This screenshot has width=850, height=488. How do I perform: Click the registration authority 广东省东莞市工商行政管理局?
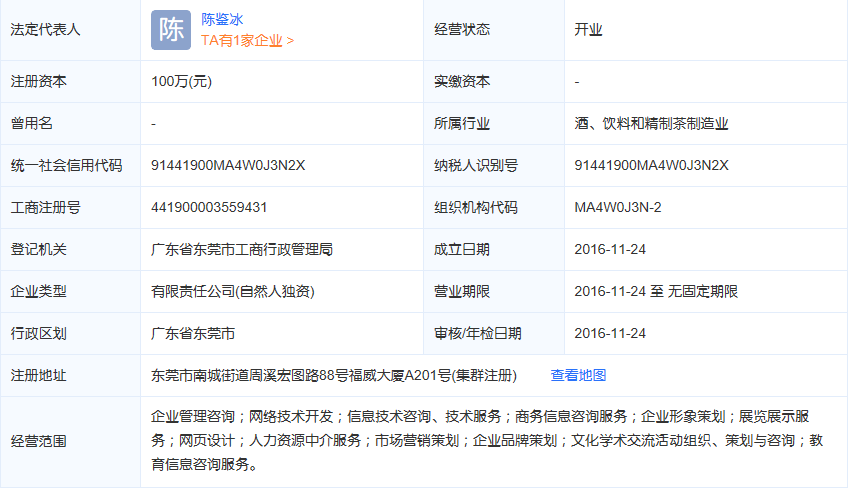click(241, 249)
